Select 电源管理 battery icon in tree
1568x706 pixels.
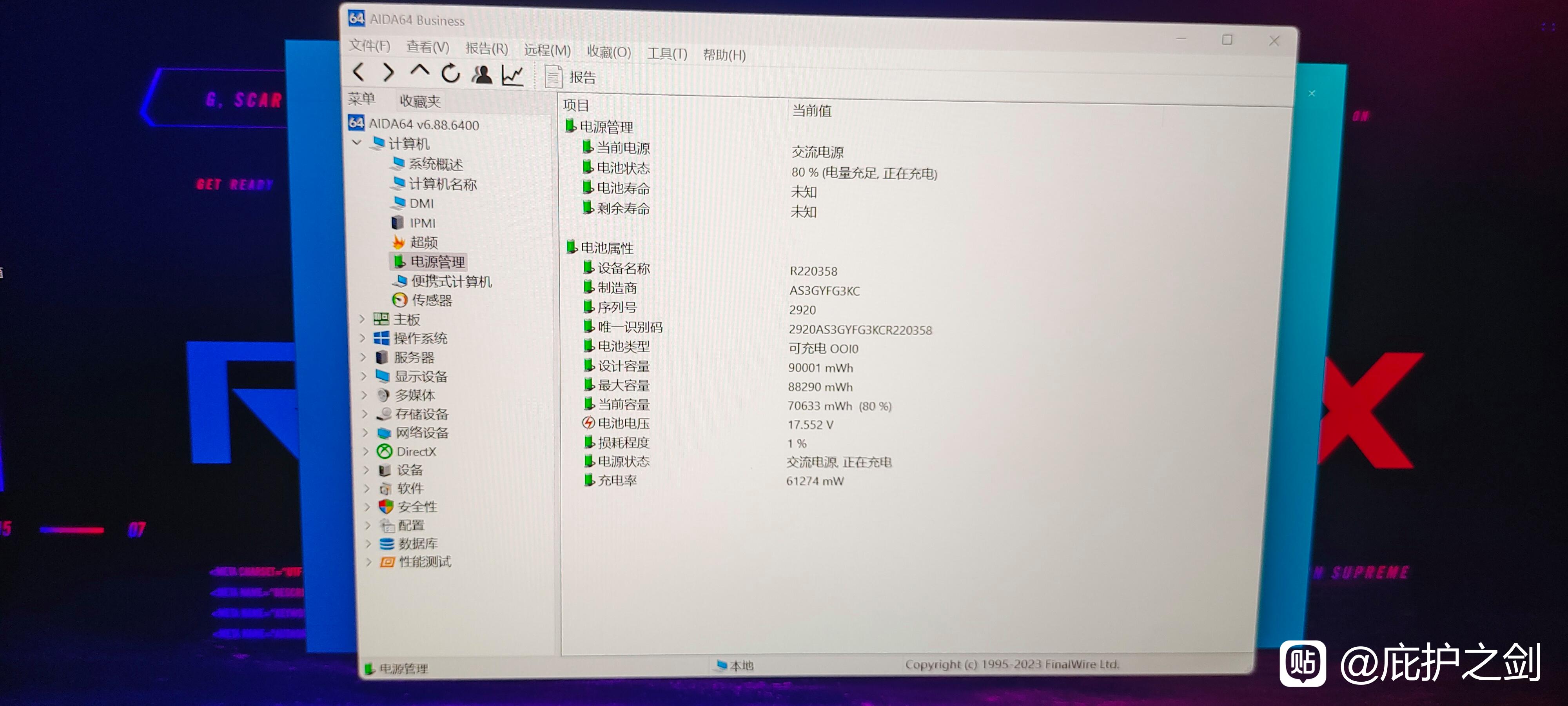tap(399, 261)
